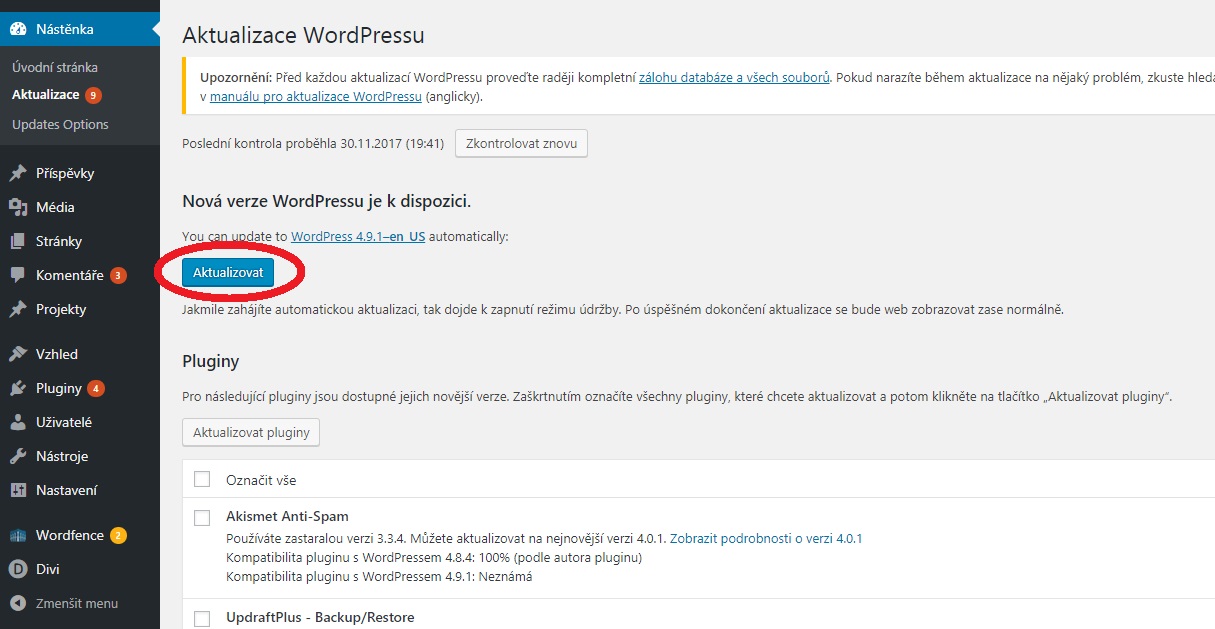Click the Wordfence shield icon
1215x629 pixels.
click(x=18, y=535)
